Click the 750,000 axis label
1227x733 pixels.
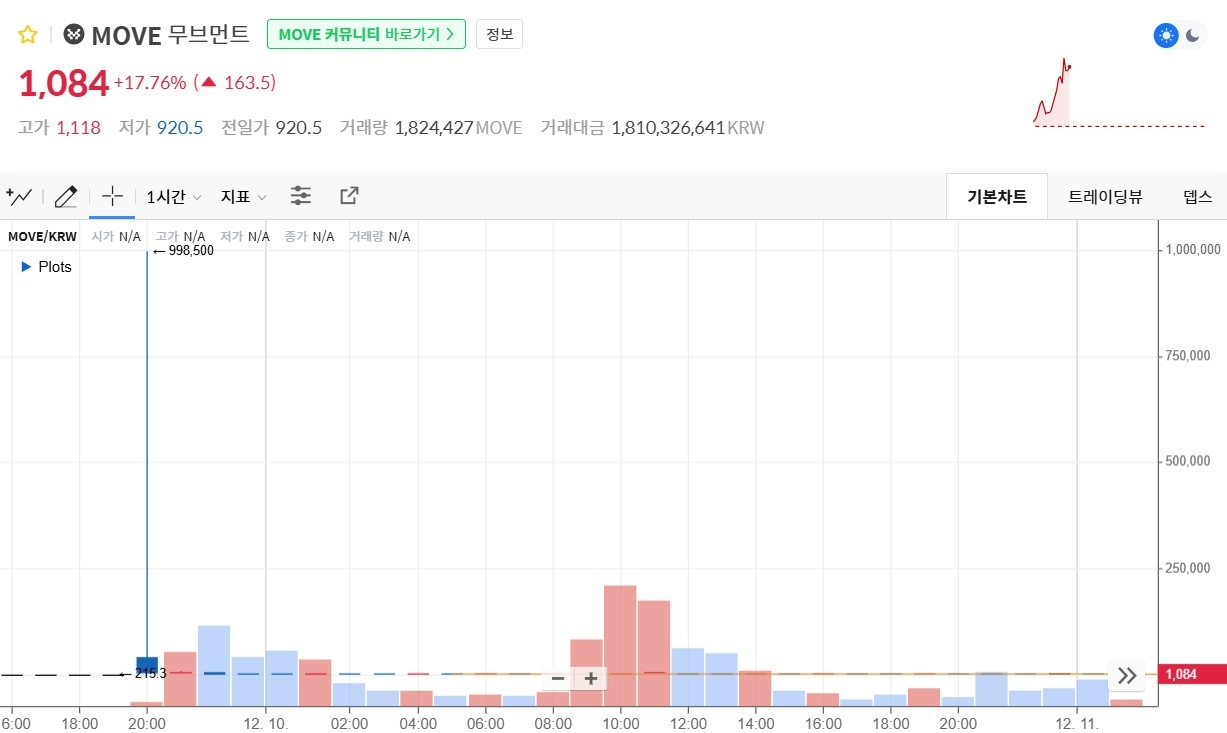click(1188, 356)
